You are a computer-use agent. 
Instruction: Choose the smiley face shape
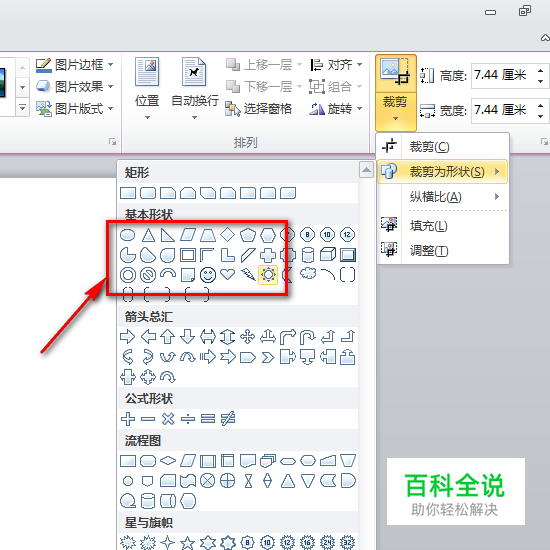(208, 275)
